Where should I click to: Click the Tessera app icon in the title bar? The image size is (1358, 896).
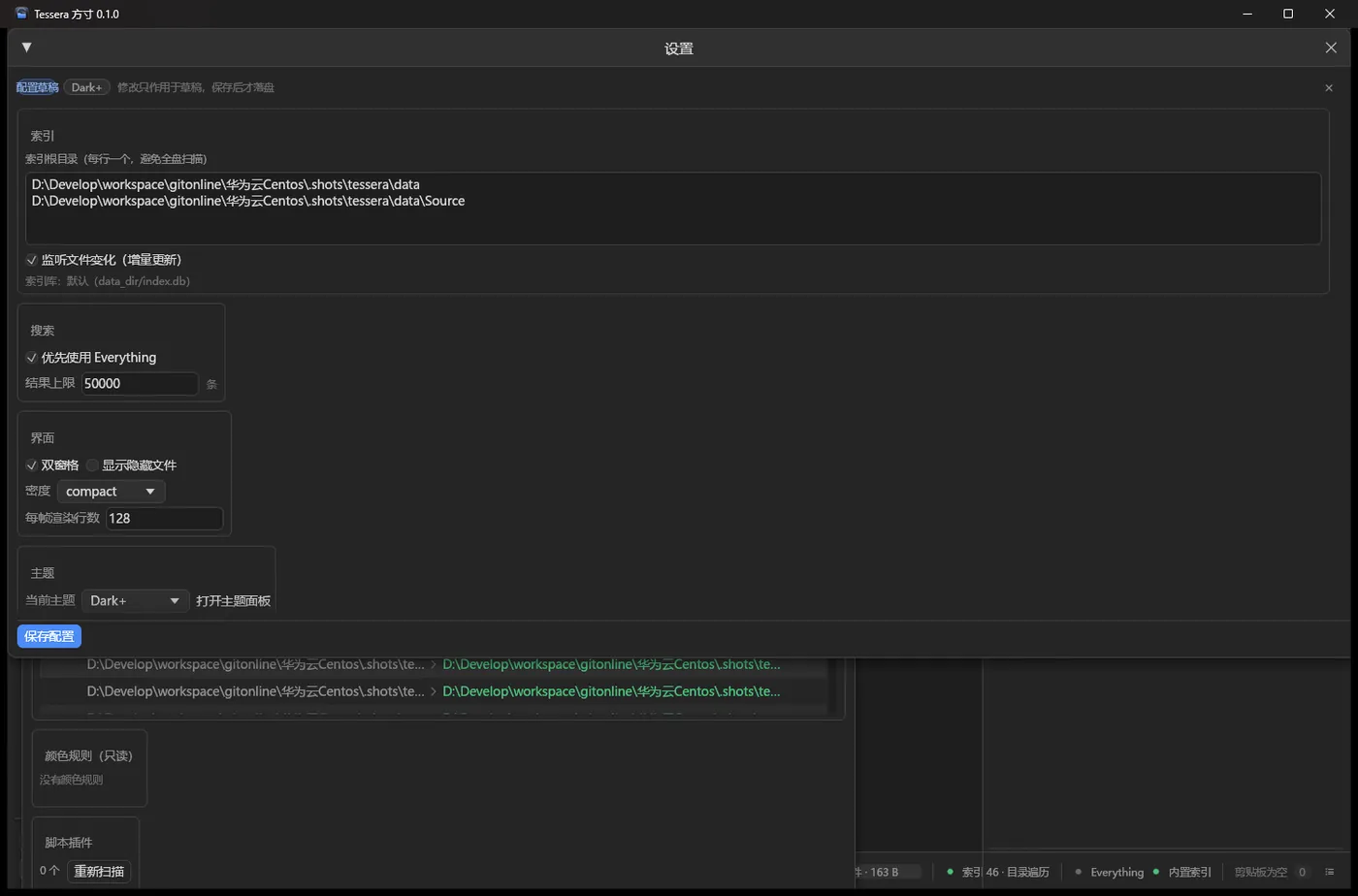(x=21, y=14)
